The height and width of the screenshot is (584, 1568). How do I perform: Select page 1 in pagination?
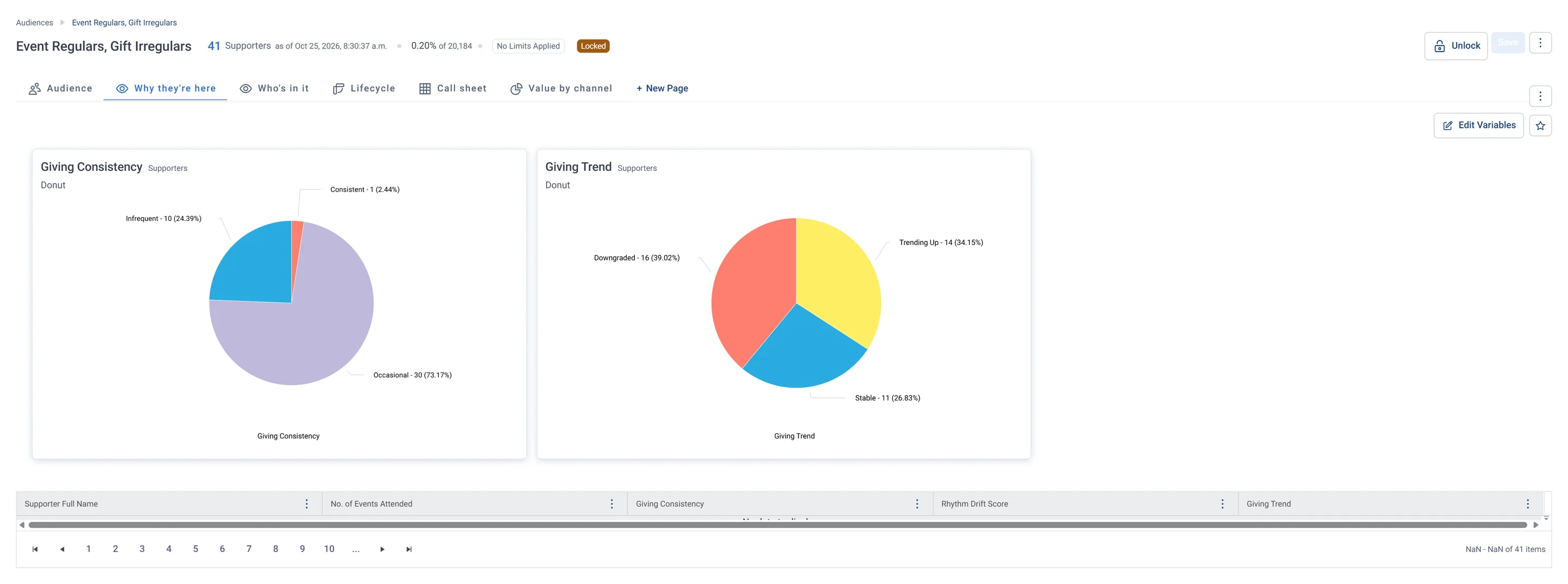pos(88,549)
